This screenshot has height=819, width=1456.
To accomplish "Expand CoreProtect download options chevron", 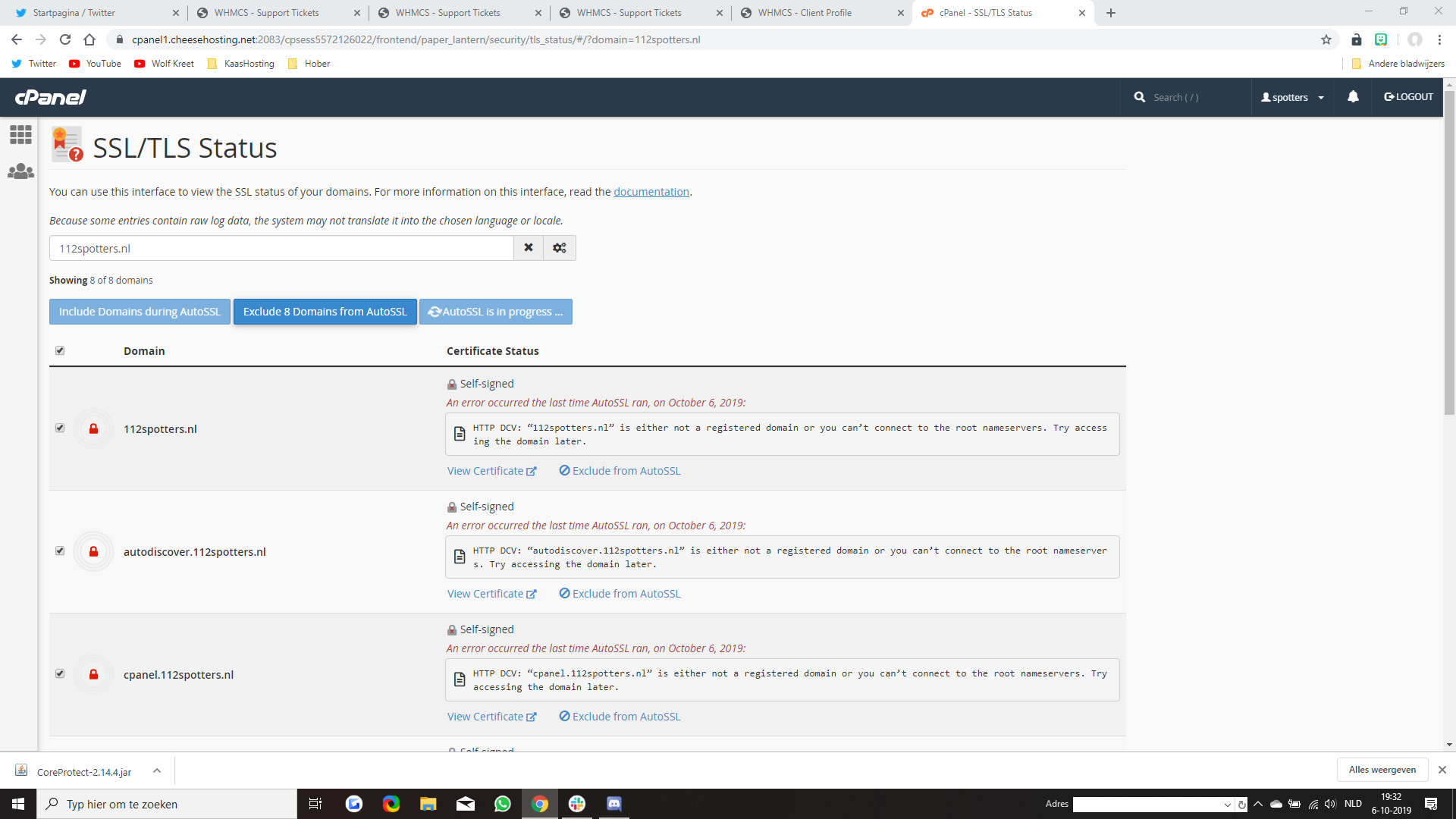I will point(157,771).
